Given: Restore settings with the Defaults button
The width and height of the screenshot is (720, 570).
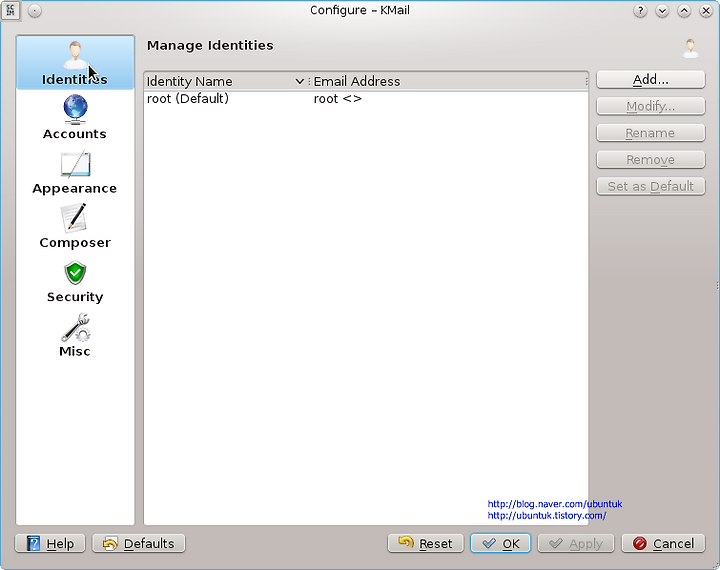Looking at the screenshot, I should [x=139, y=543].
